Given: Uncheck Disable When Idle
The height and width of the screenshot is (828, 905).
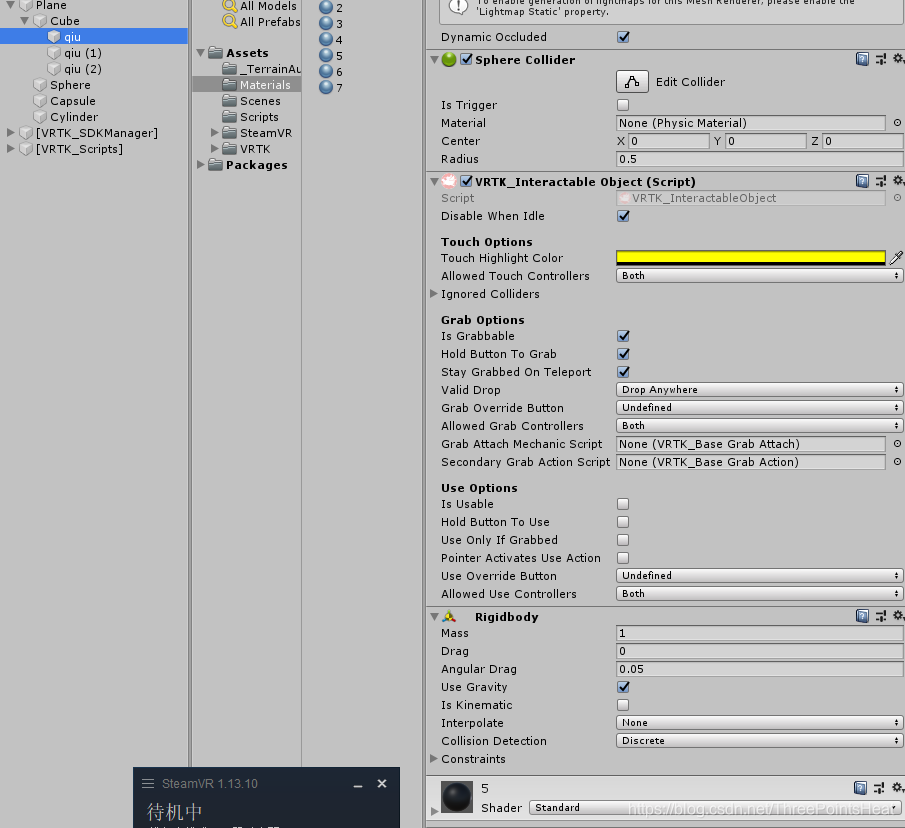Looking at the screenshot, I should point(623,216).
